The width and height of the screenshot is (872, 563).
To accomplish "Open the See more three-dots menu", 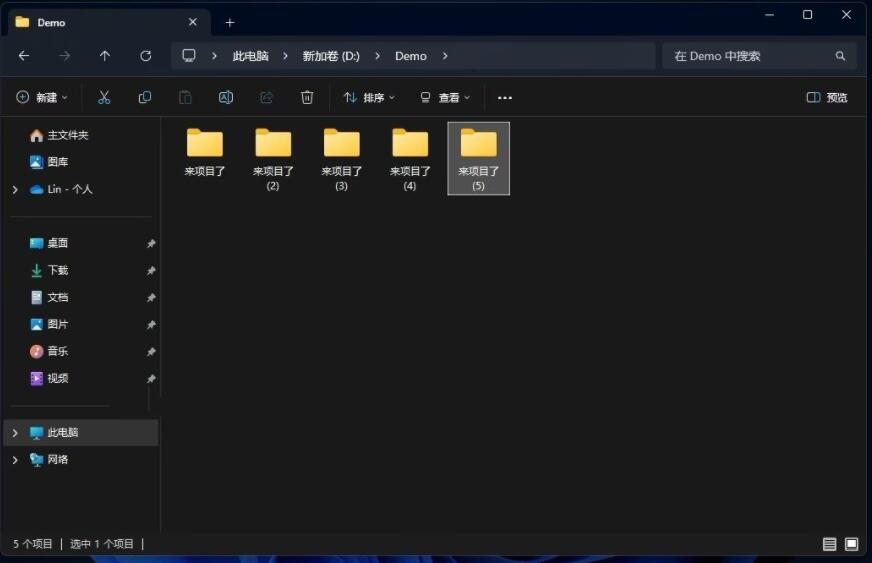I will (505, 97).
